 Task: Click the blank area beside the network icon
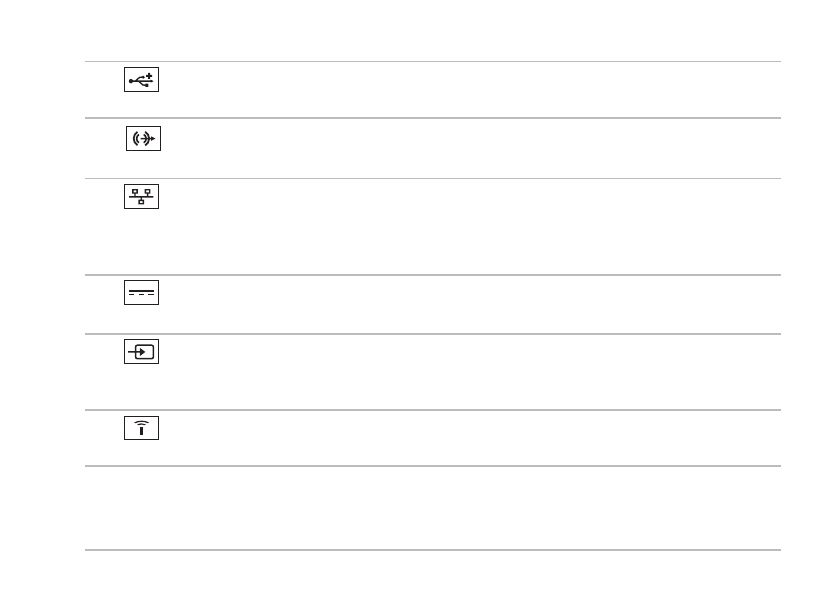[471, 226]
